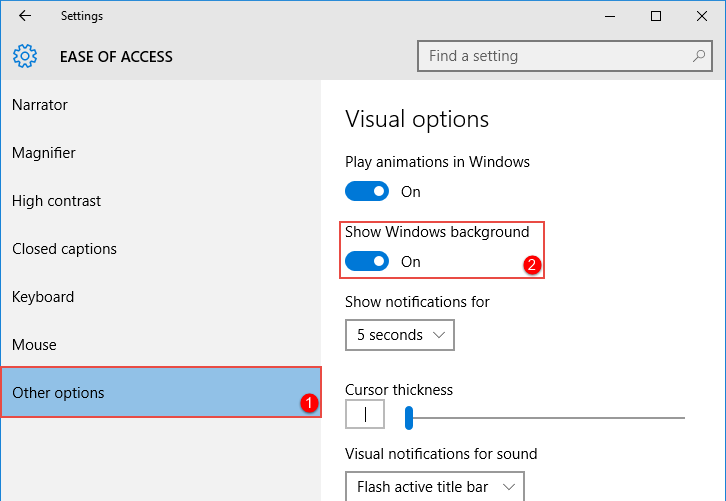Open the 5 seconds notification dropdown

[x=400, y=335]
